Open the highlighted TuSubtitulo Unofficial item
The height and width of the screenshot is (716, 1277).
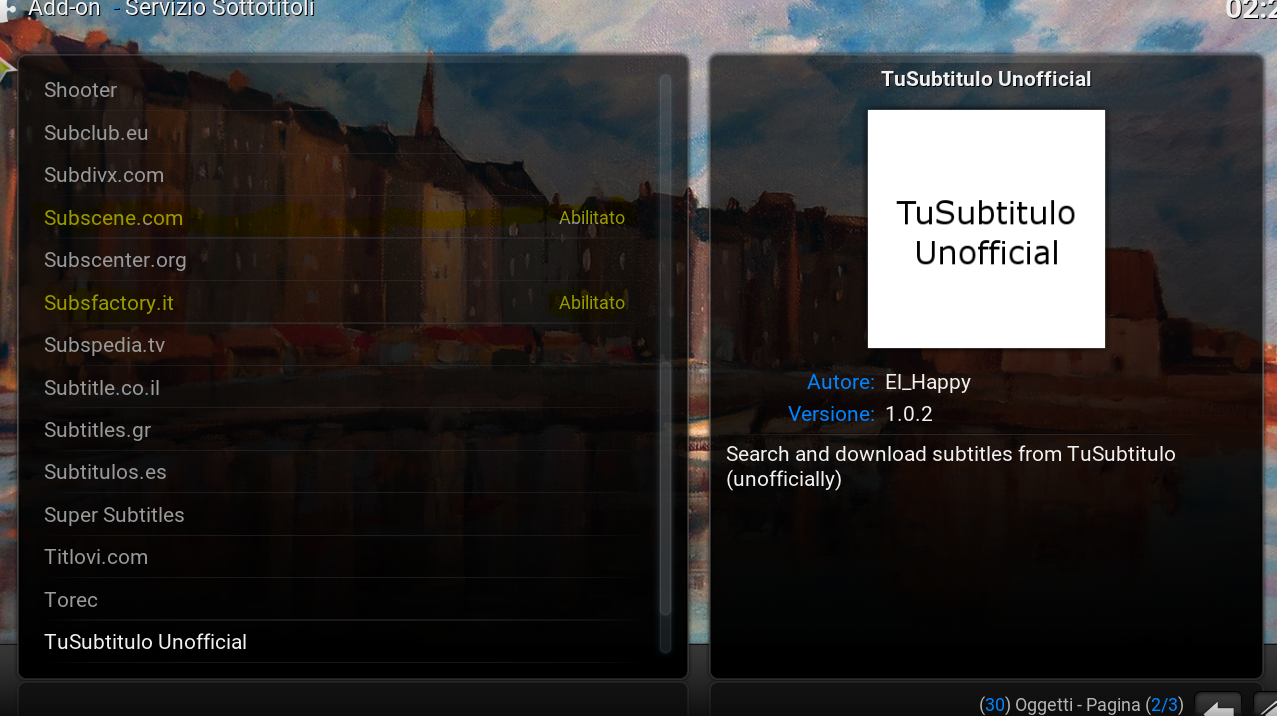340,642
